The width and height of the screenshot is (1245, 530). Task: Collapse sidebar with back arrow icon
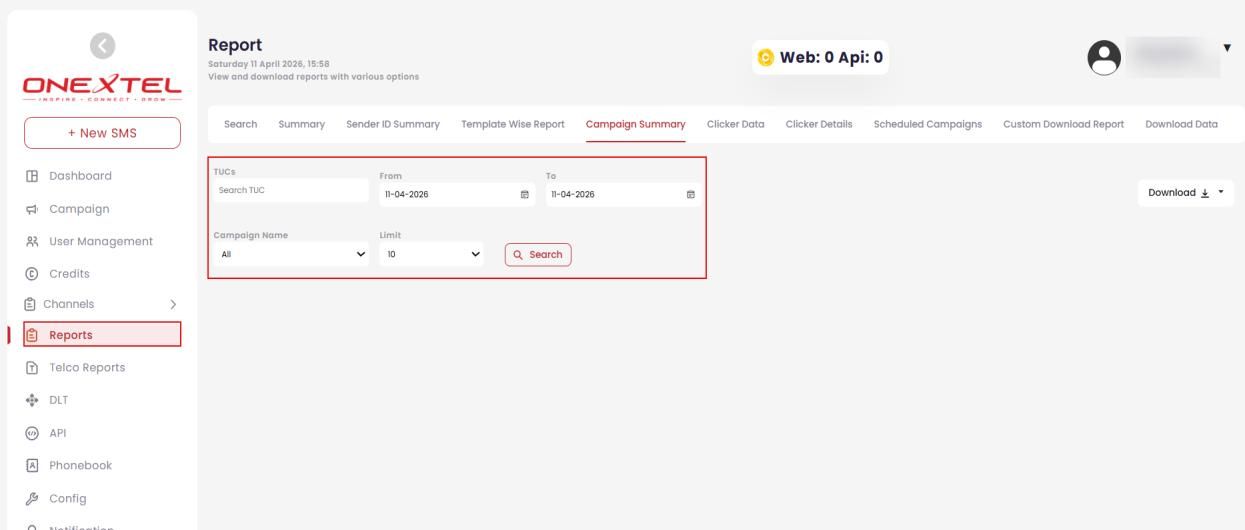102,45
